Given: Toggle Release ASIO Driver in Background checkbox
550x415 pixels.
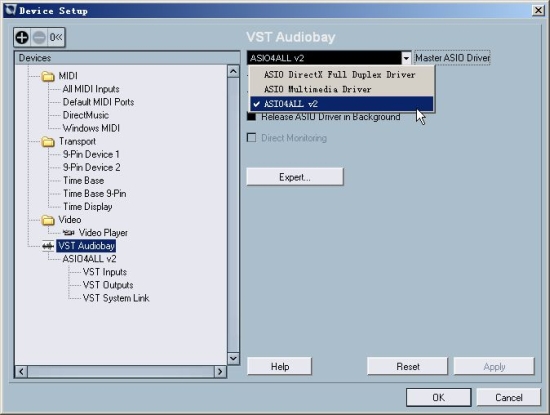Looking at the screenshot, I should (x=251, y=117).
